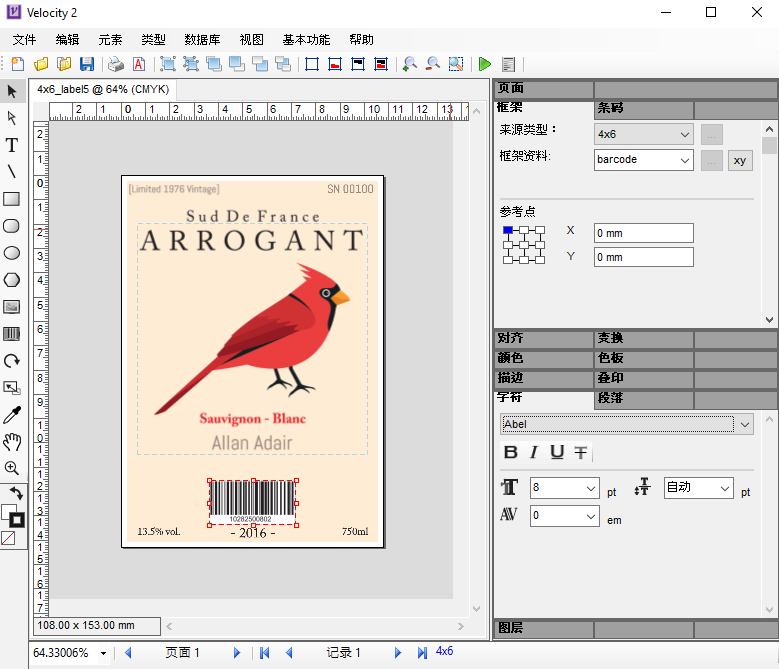Go to the next record arrow
779x669 pixels.
tap(397, 653)
